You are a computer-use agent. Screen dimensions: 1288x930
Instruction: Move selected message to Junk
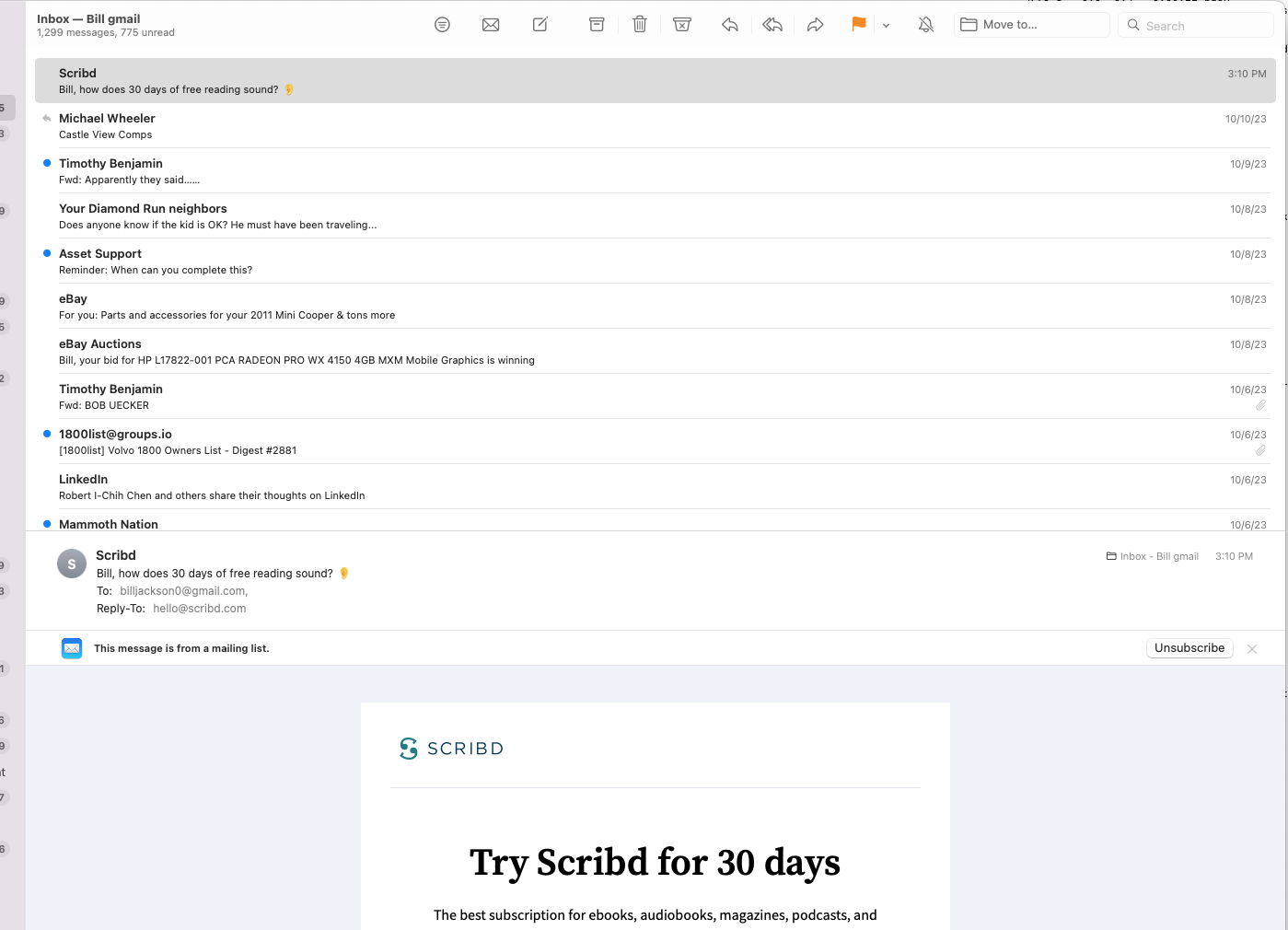pos(682,25)
